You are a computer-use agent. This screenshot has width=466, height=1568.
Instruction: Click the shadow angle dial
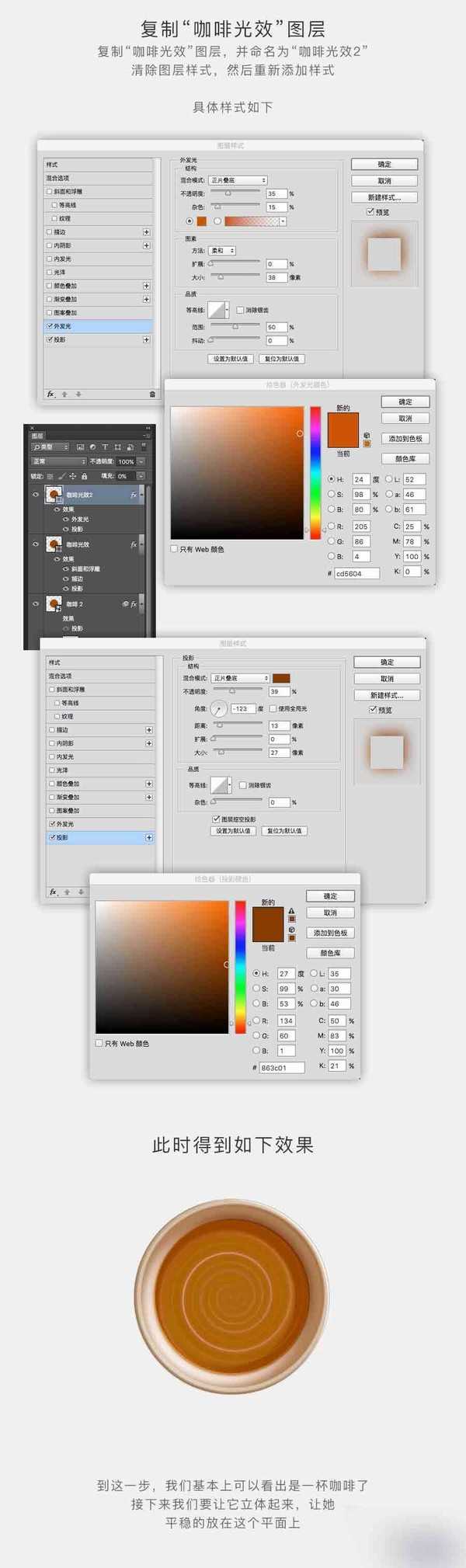[x=219, y=708]
